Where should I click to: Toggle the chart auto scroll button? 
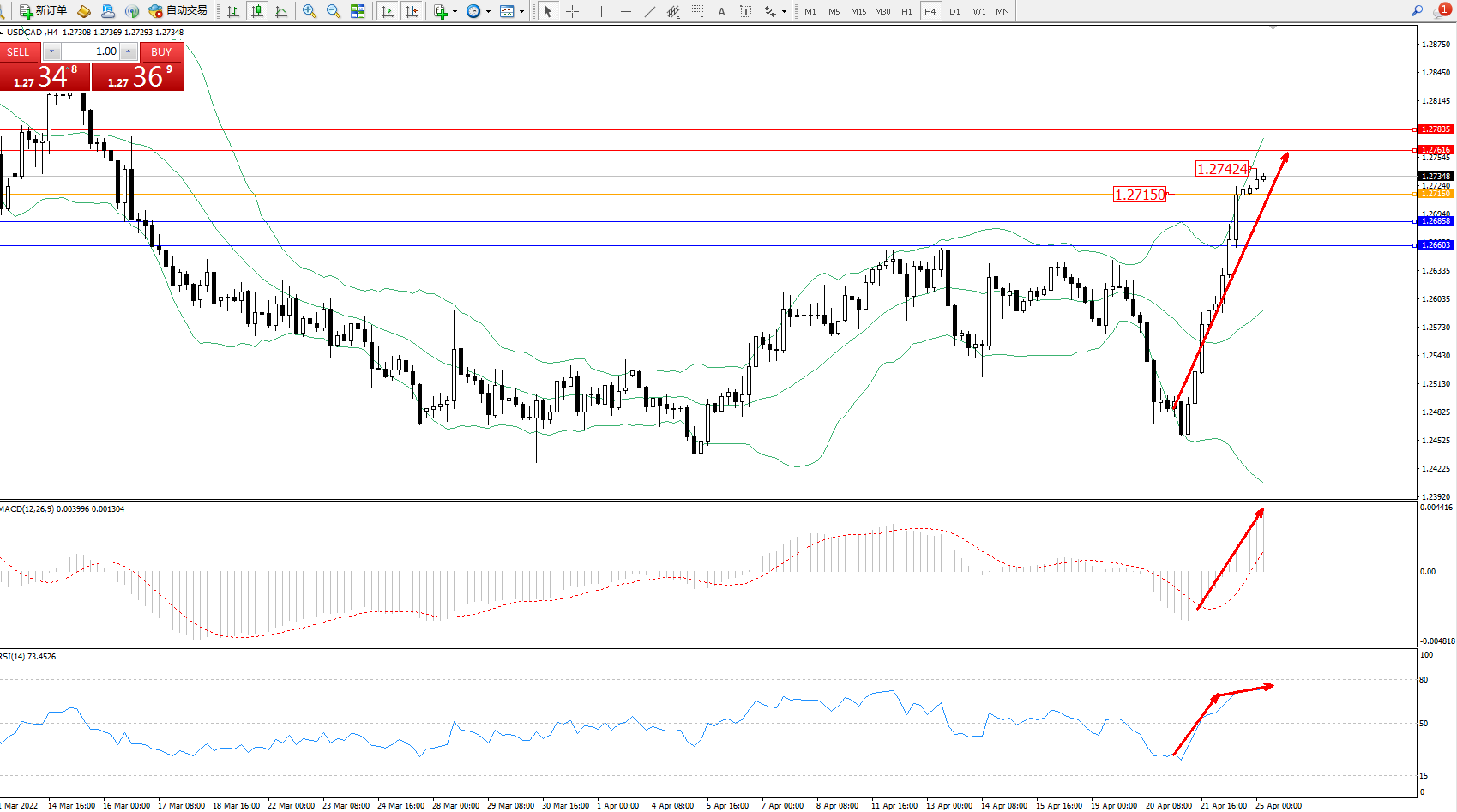(x=388, y=11)
